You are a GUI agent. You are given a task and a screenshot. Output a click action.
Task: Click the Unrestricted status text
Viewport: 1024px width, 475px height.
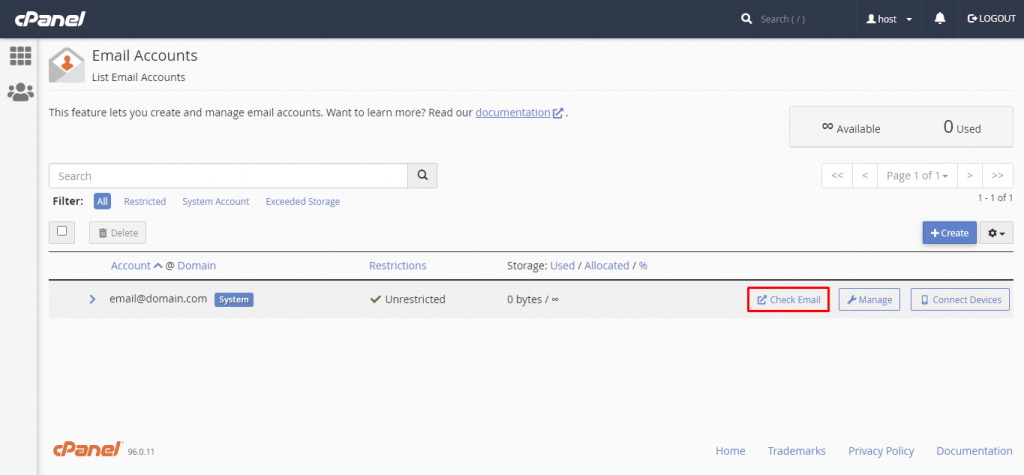pyautogui.click(x=415, y=299)
